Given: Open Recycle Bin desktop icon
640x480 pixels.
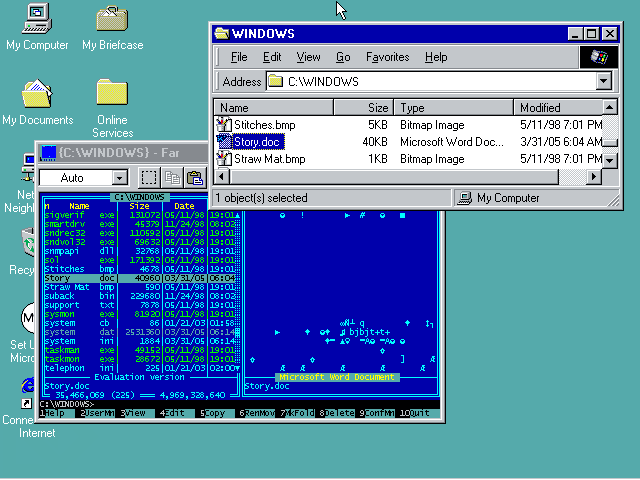Looking at the screenshot, I should [x=28, y=243].
